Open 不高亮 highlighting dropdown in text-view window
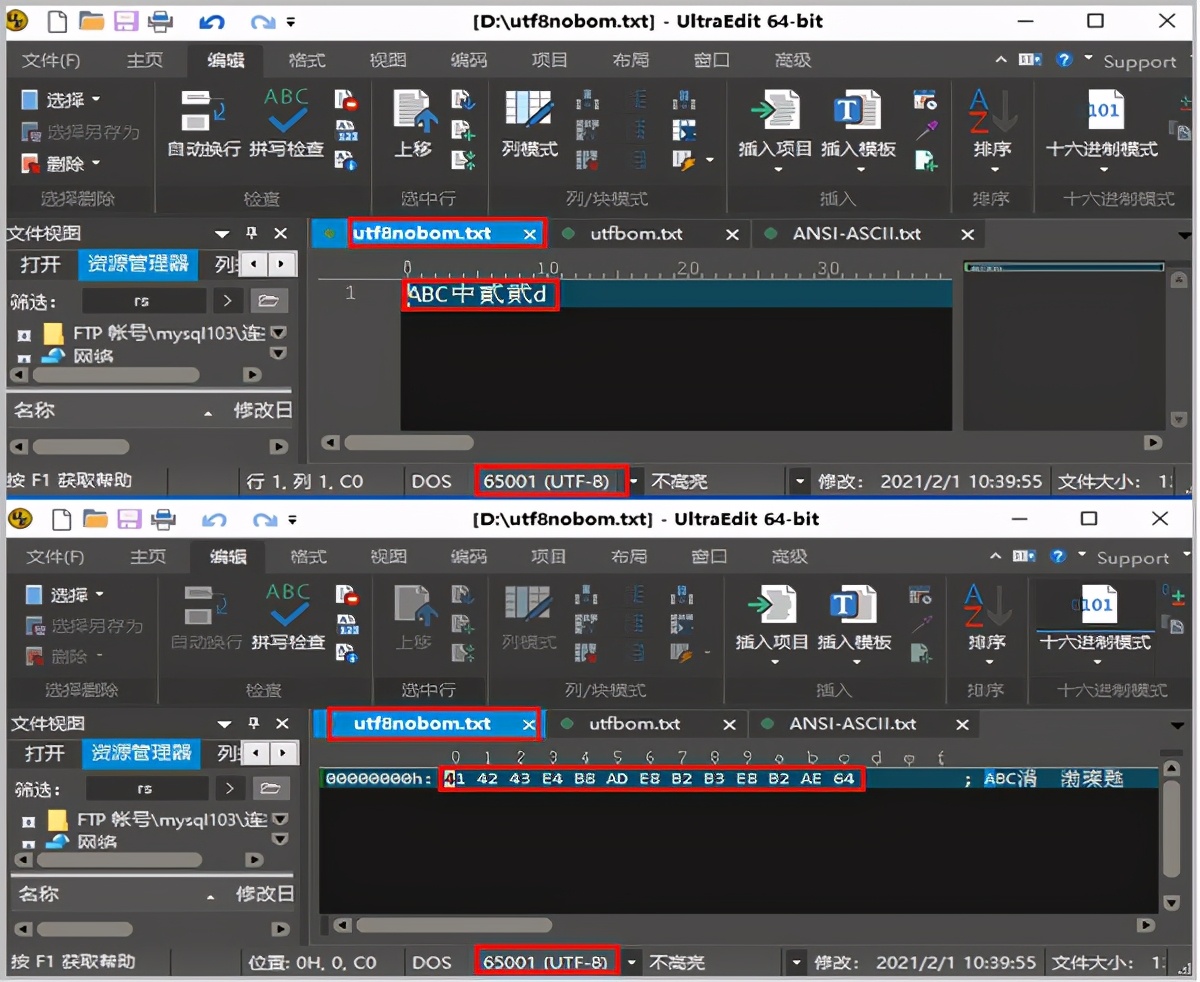 tap(800, 482)
